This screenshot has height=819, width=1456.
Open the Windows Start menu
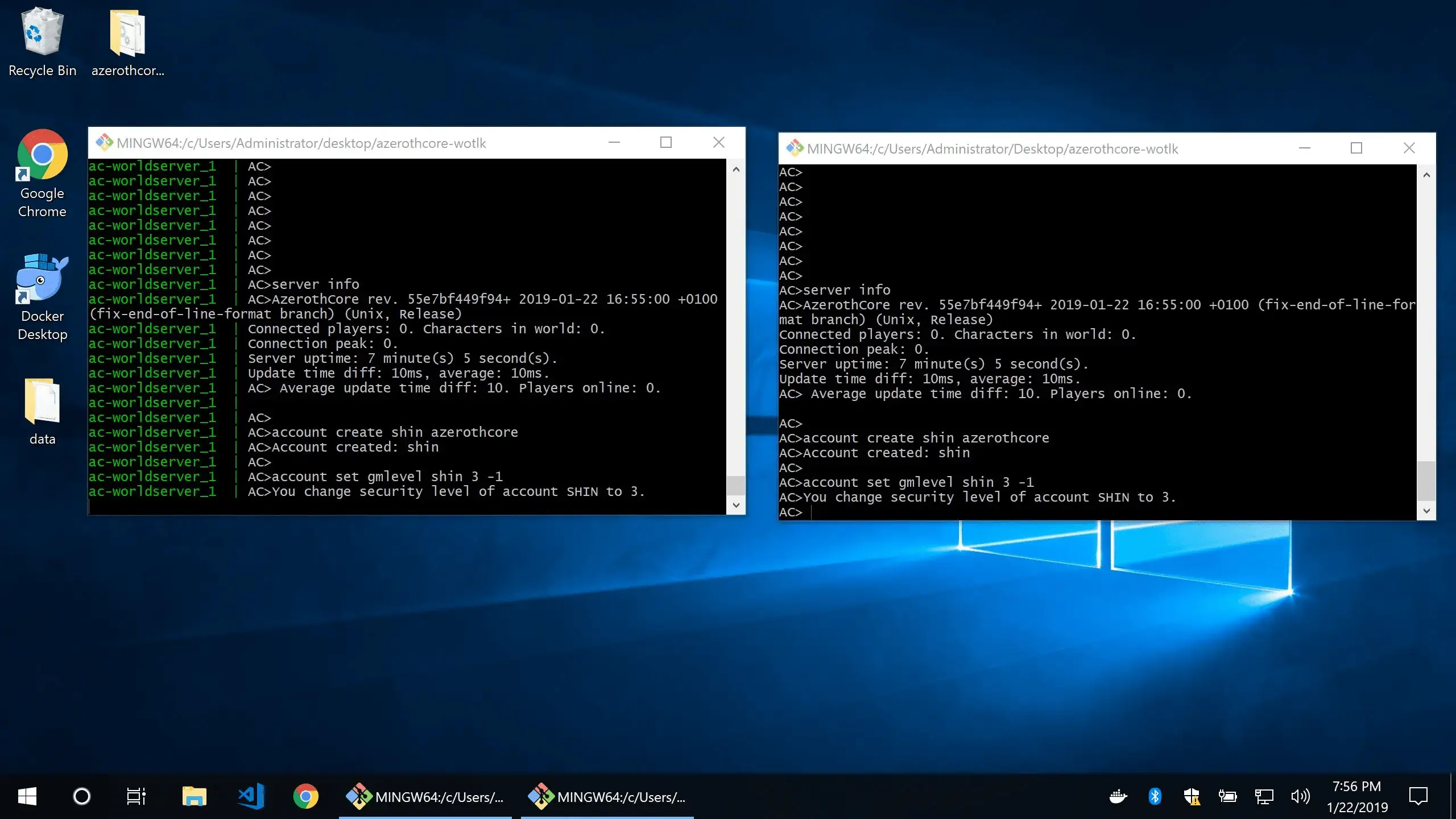27,796
